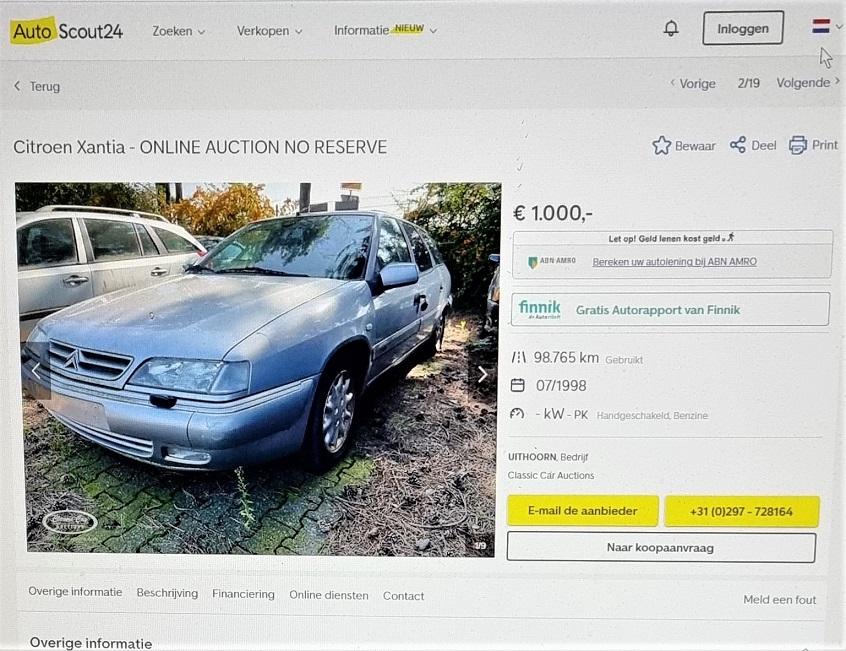Screen dimensions: 846x651
Task: Expand the Zoeken dropdown menu
Action: pyautogui.click(x=179, y=31)
